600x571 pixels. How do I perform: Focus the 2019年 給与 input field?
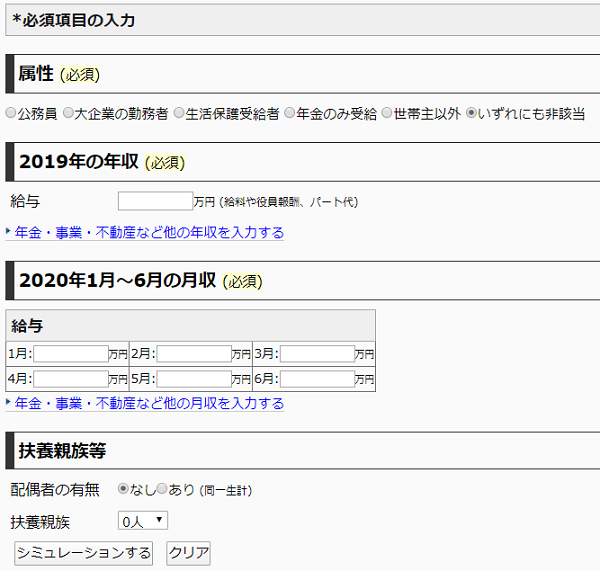155,201
